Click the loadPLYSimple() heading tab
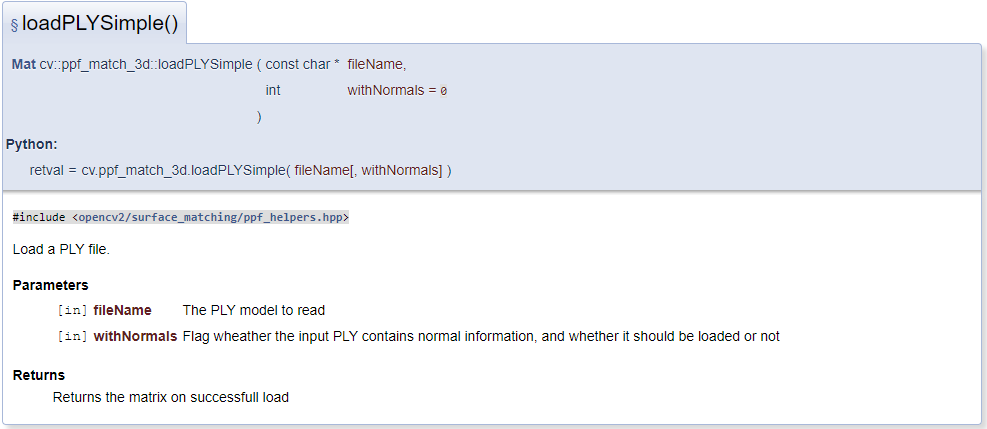987x429 pixels. point(94,23)
